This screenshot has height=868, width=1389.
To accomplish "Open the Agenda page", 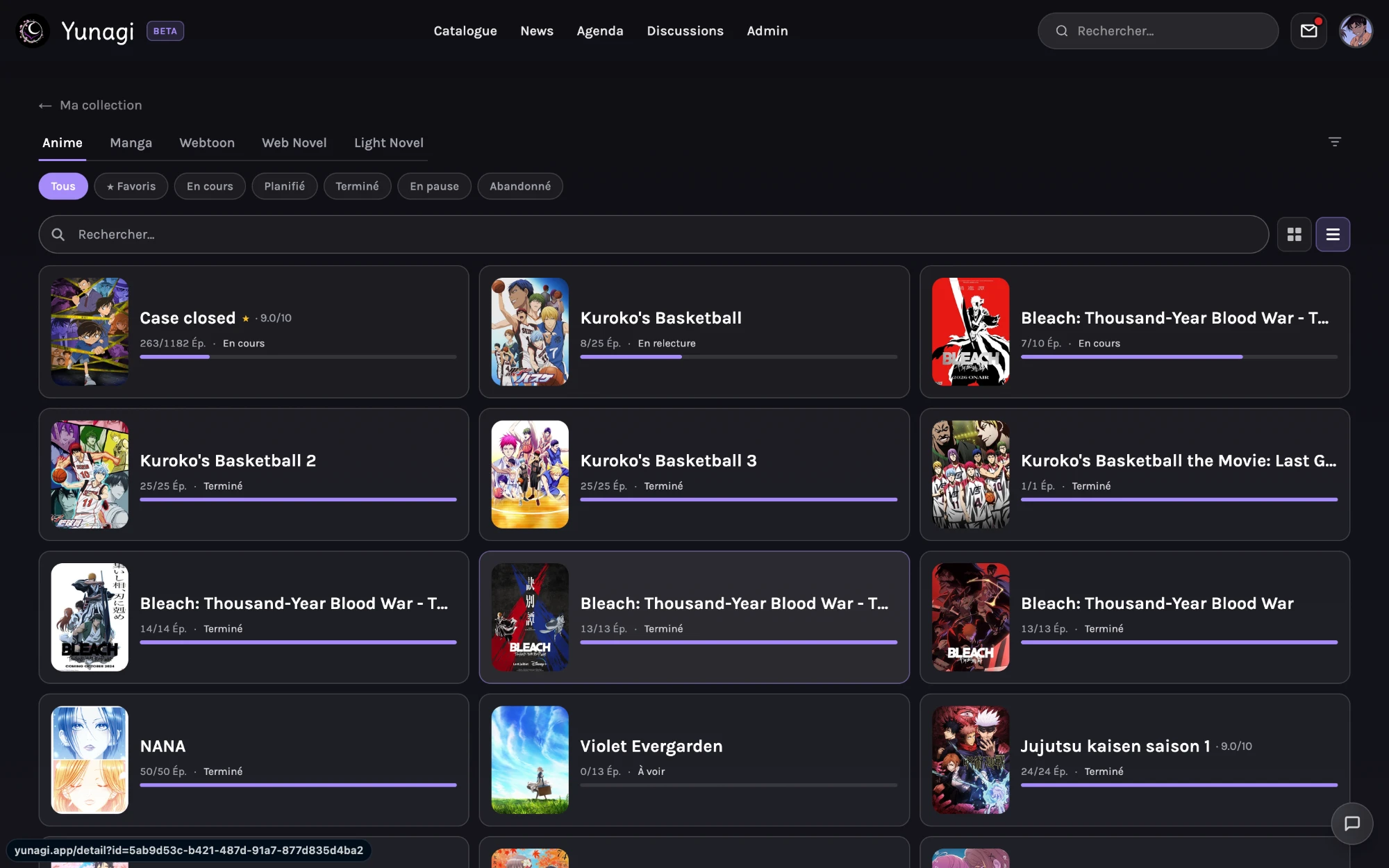I will tap(600, 31).
